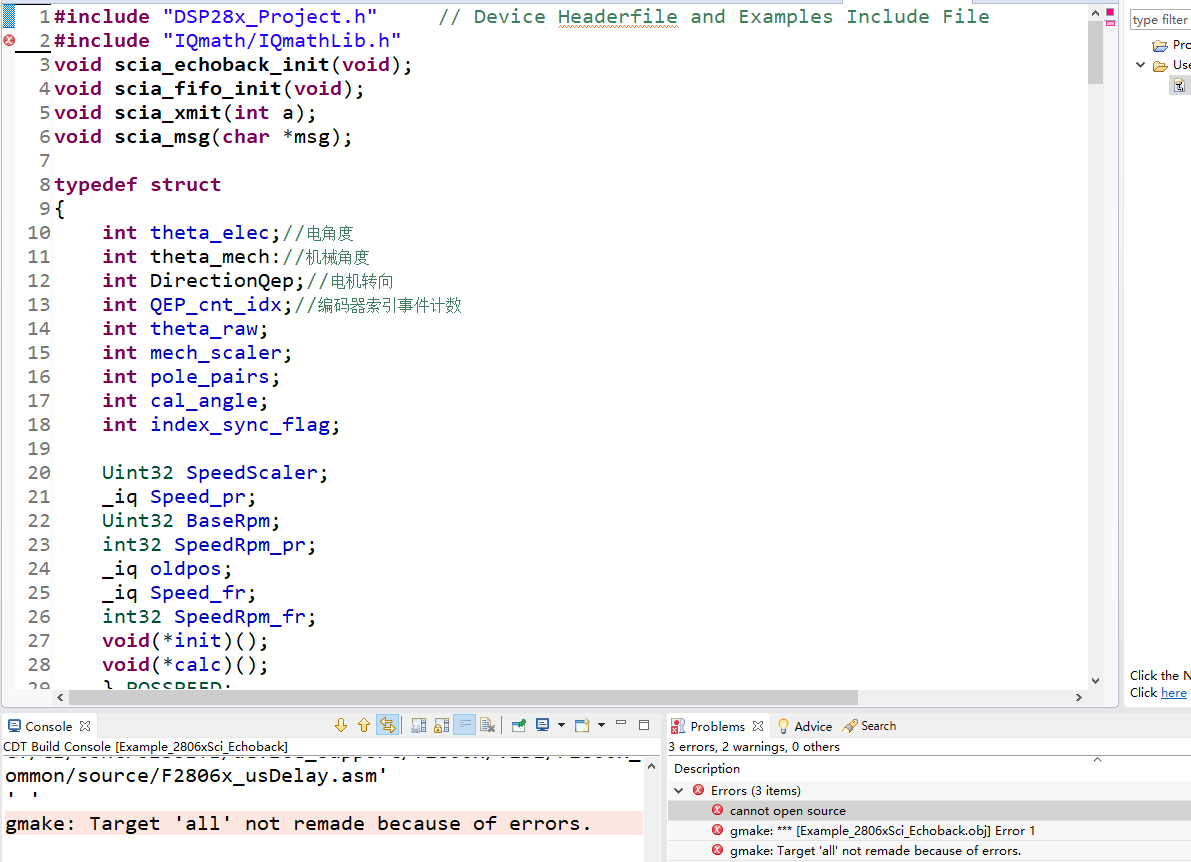Click line number 19 in gutter

coord(39,448)
